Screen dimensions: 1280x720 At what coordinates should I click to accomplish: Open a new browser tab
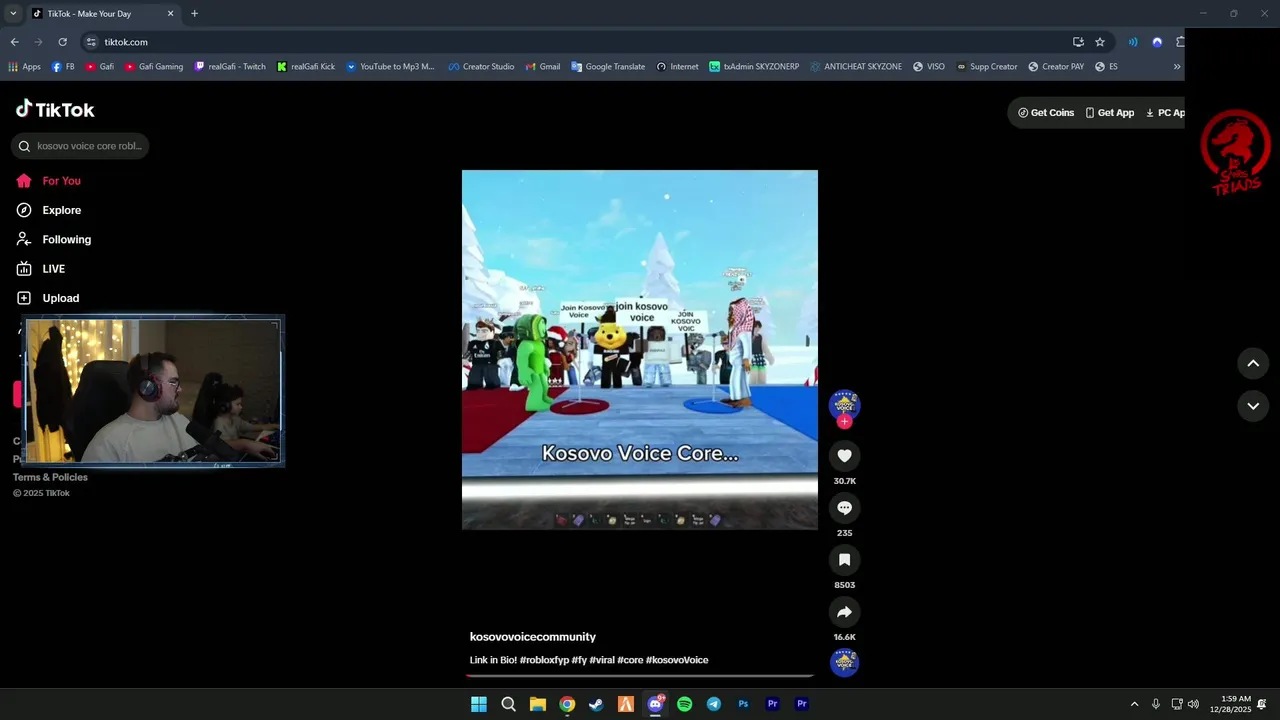pos(194,13)
